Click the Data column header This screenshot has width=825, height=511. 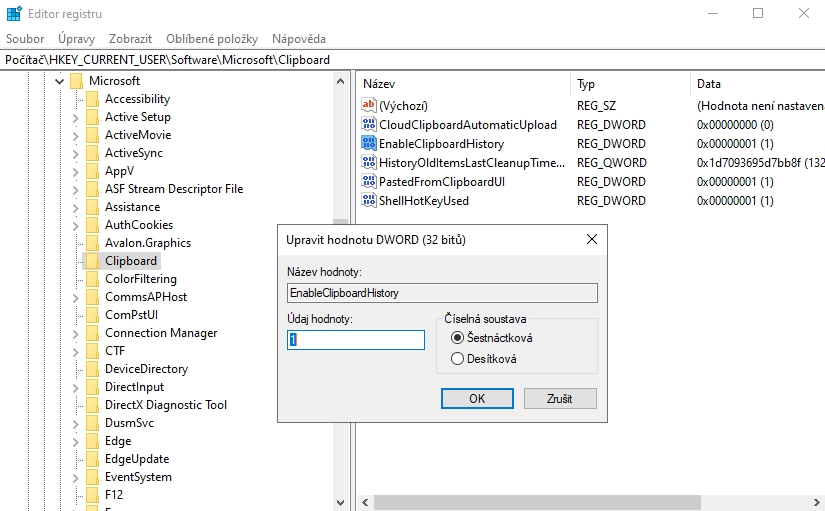point(758,84)
